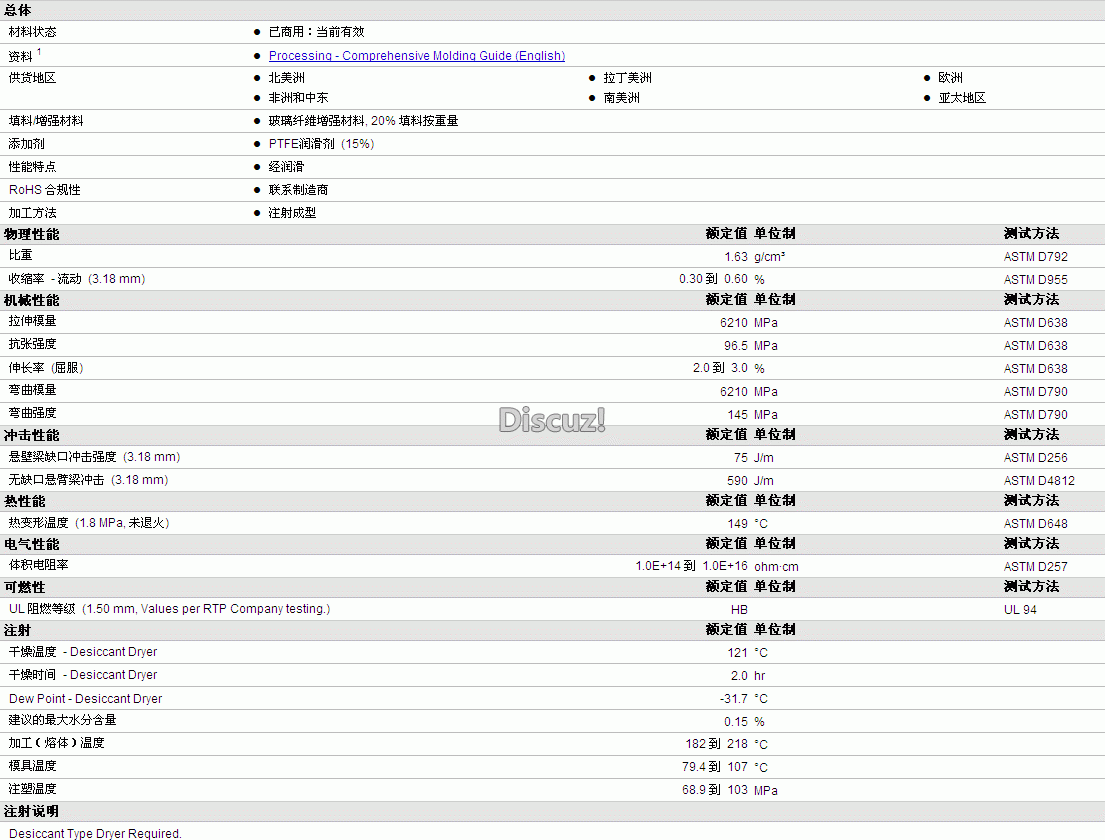Click the 注射说明 section header
This screenshot has width=1105, height=840.
pyautogui.click(x=32, y=812)
